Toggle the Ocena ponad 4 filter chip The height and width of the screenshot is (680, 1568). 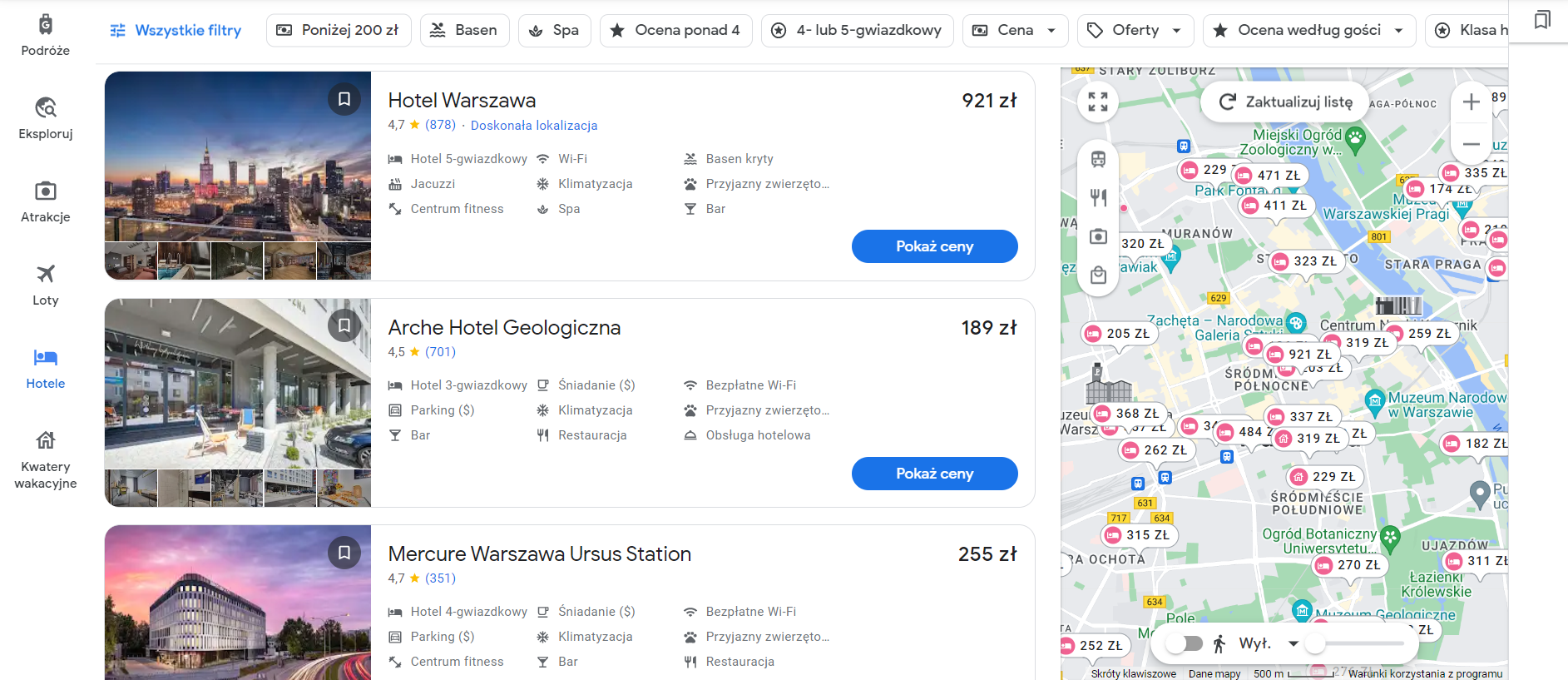point(675,30)
